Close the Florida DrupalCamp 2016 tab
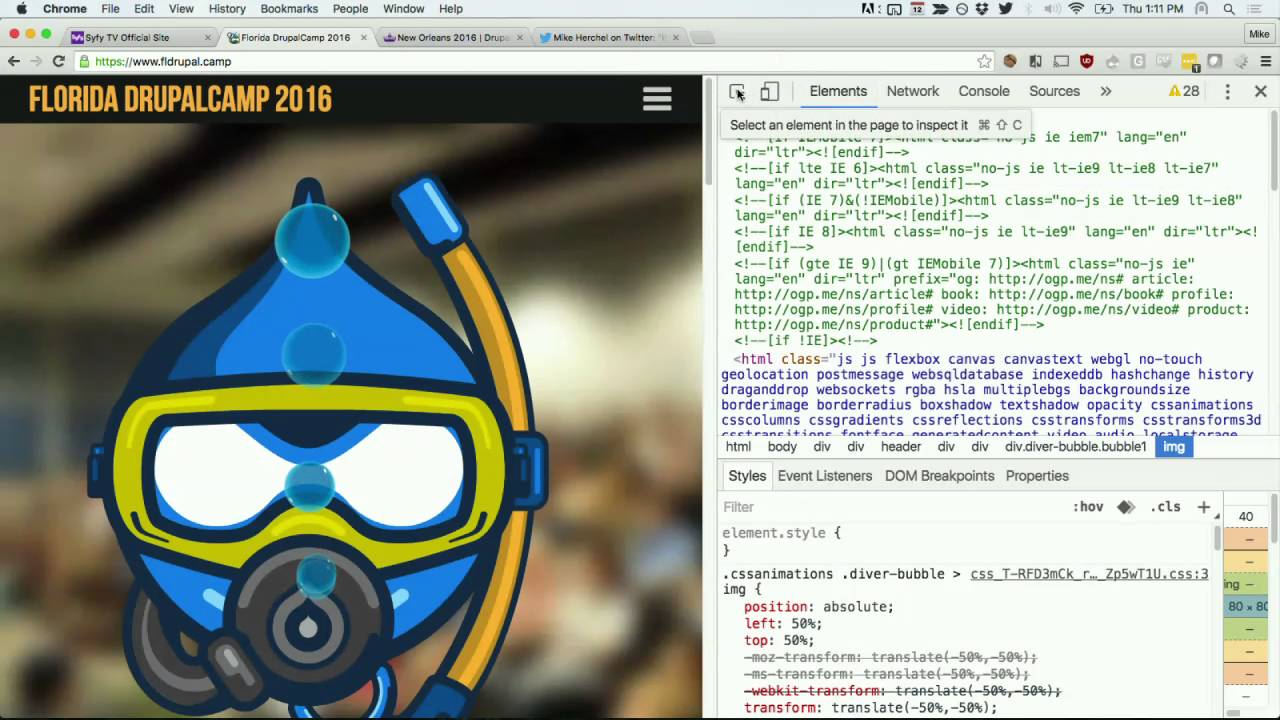 (364, 38)
